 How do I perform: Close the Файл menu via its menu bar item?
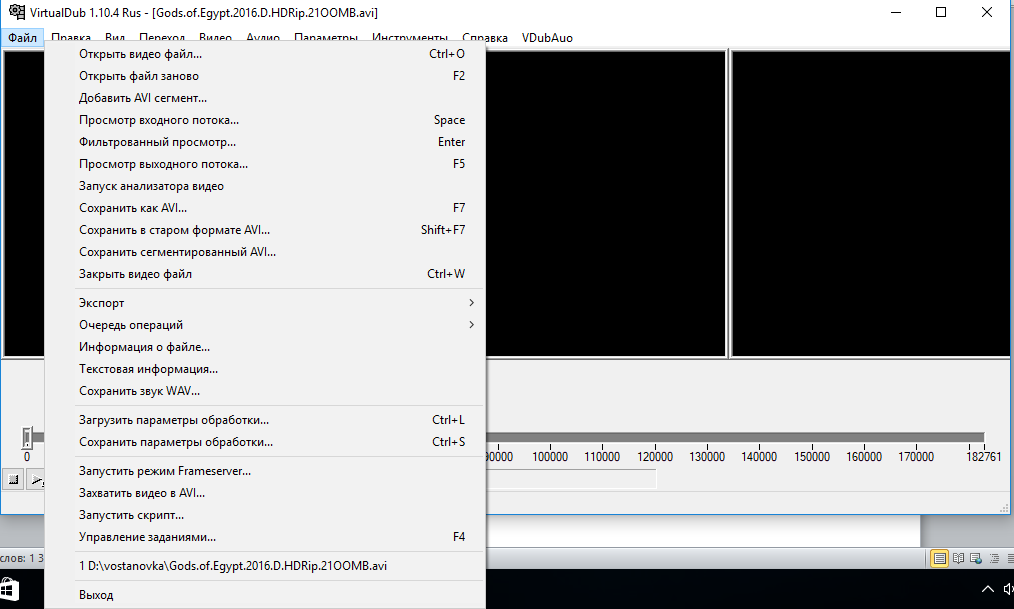click(23, 37)
